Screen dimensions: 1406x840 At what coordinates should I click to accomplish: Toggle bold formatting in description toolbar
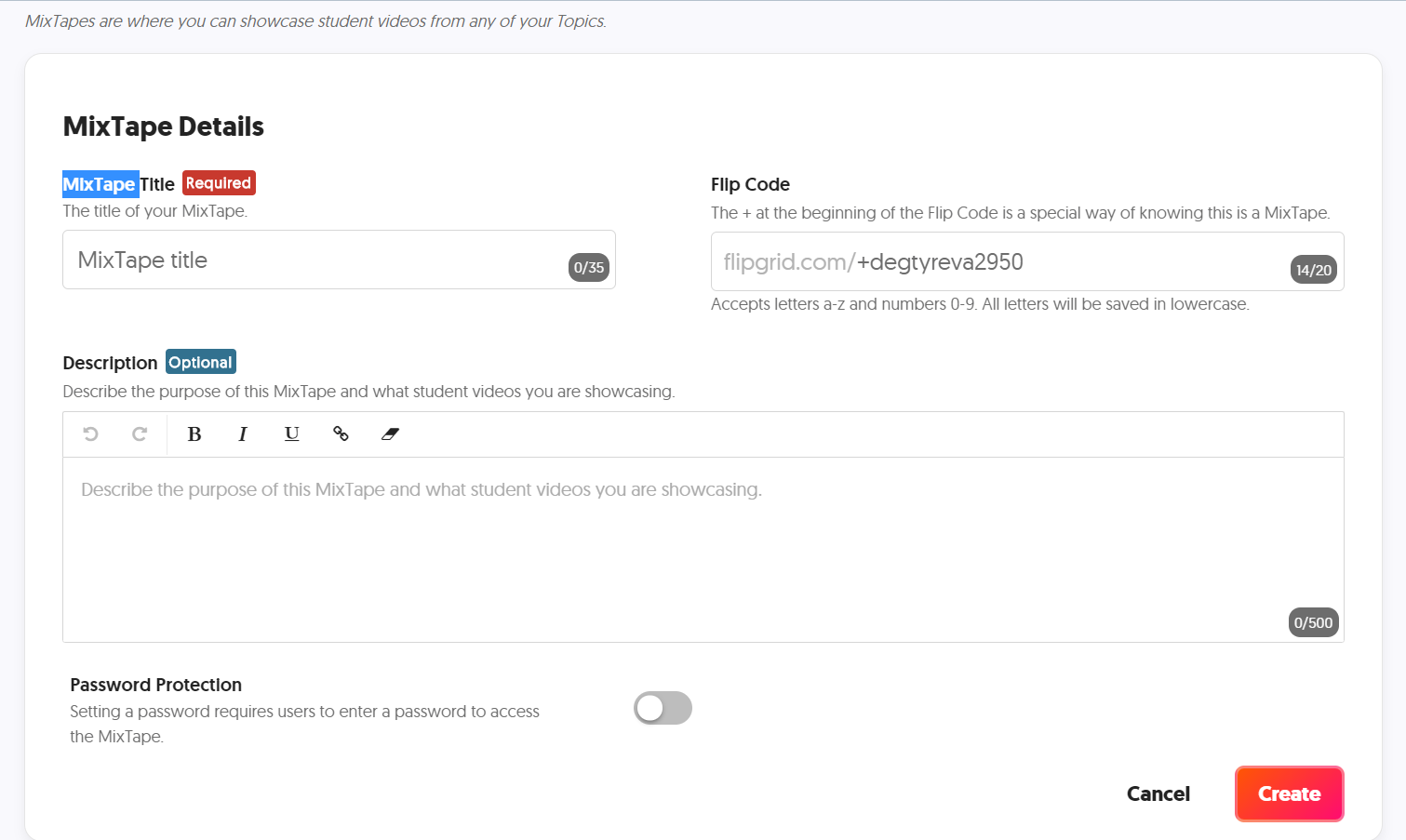[194, 433]
